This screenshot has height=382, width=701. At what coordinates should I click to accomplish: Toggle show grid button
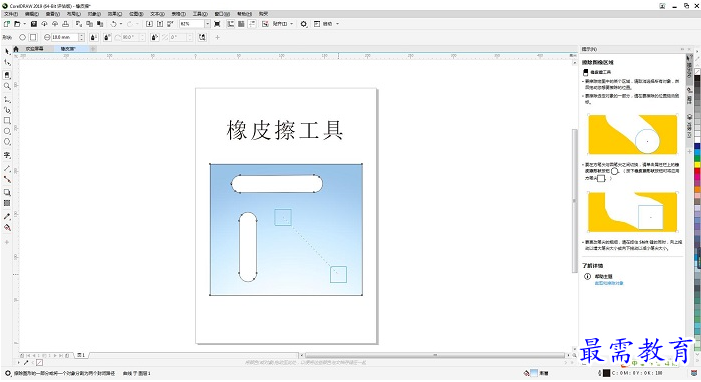click(x=241, y=24)
